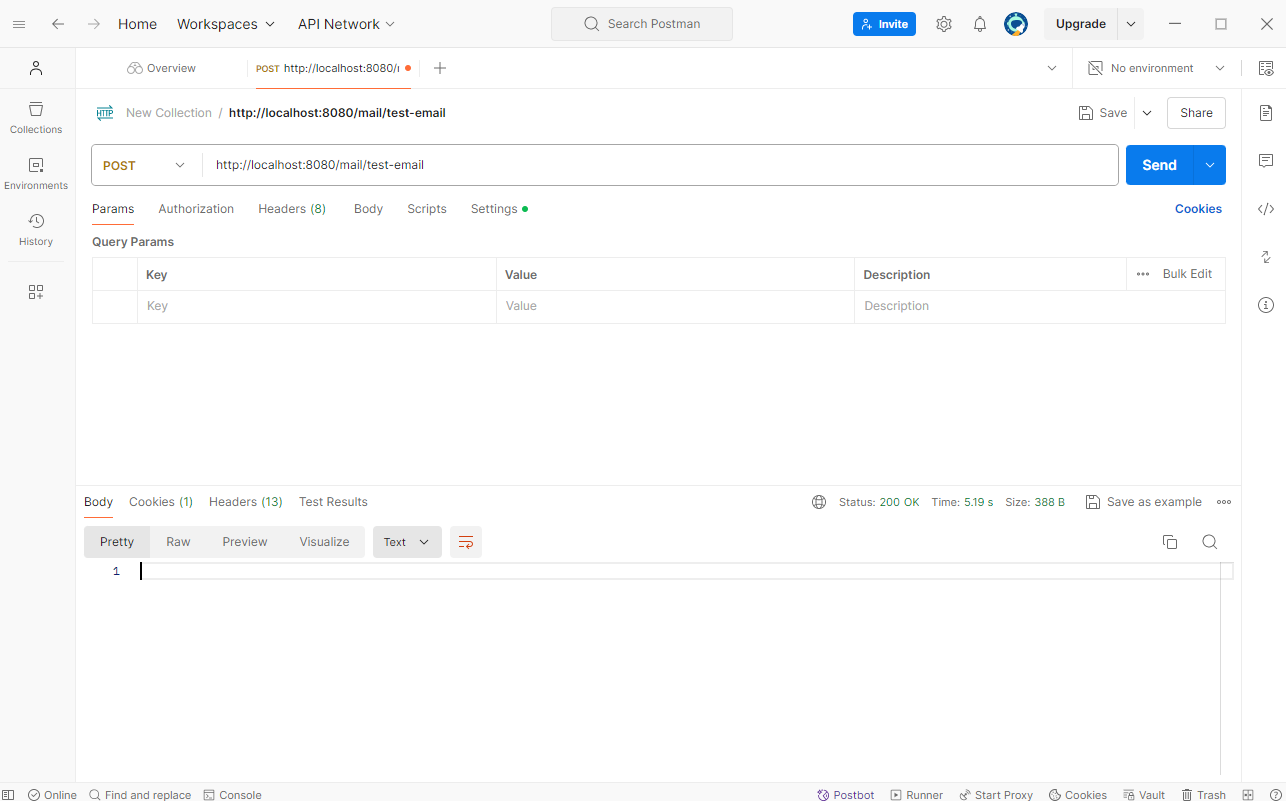Go forward with the right arrow

(x=94, y=24)
